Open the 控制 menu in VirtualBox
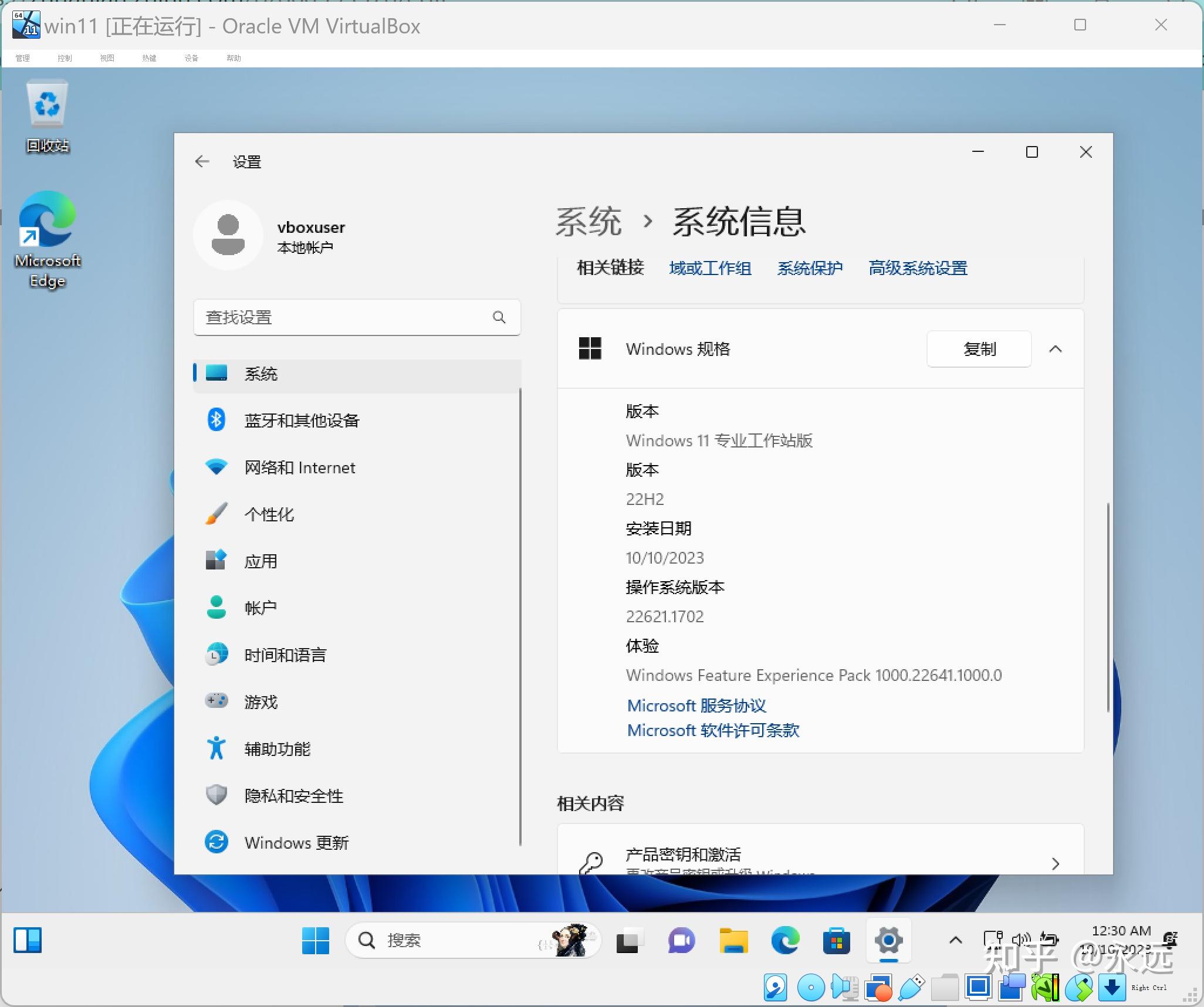1204x1007 pixels. [x=65, y=57]
